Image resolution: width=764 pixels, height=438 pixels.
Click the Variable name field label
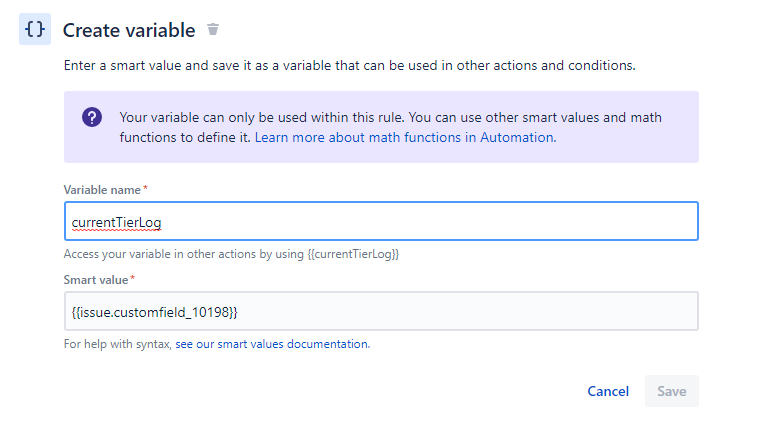(x=102, y=190)
